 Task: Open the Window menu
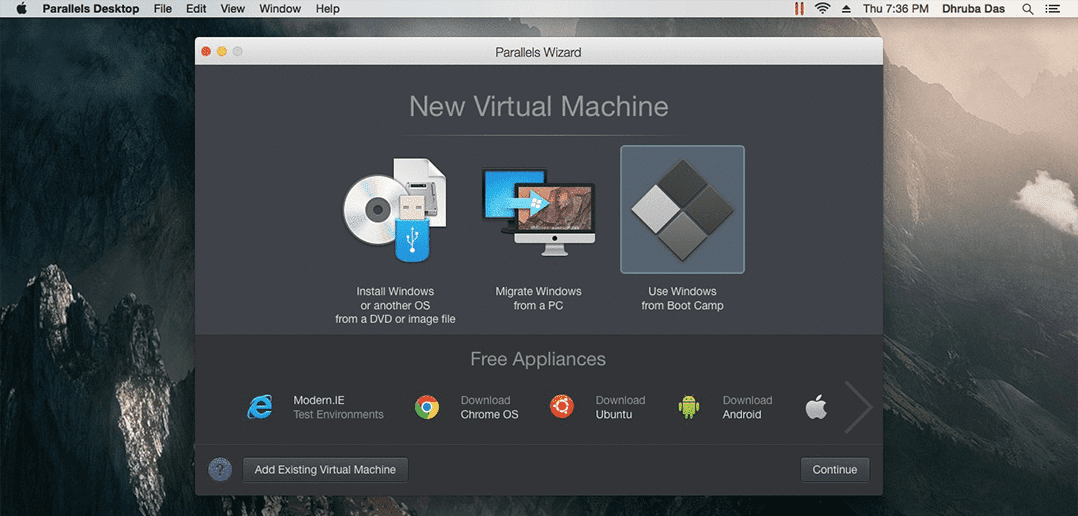[280, 9]
